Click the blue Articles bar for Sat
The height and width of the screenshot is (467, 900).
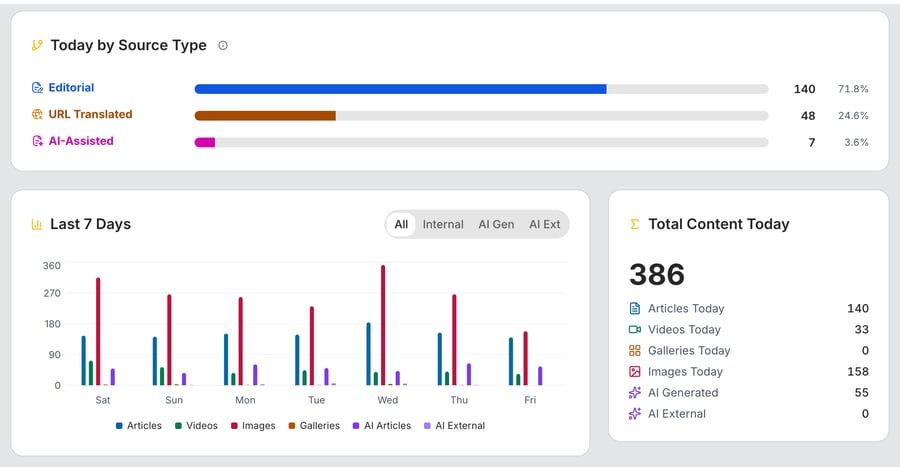tap(84, 361)
